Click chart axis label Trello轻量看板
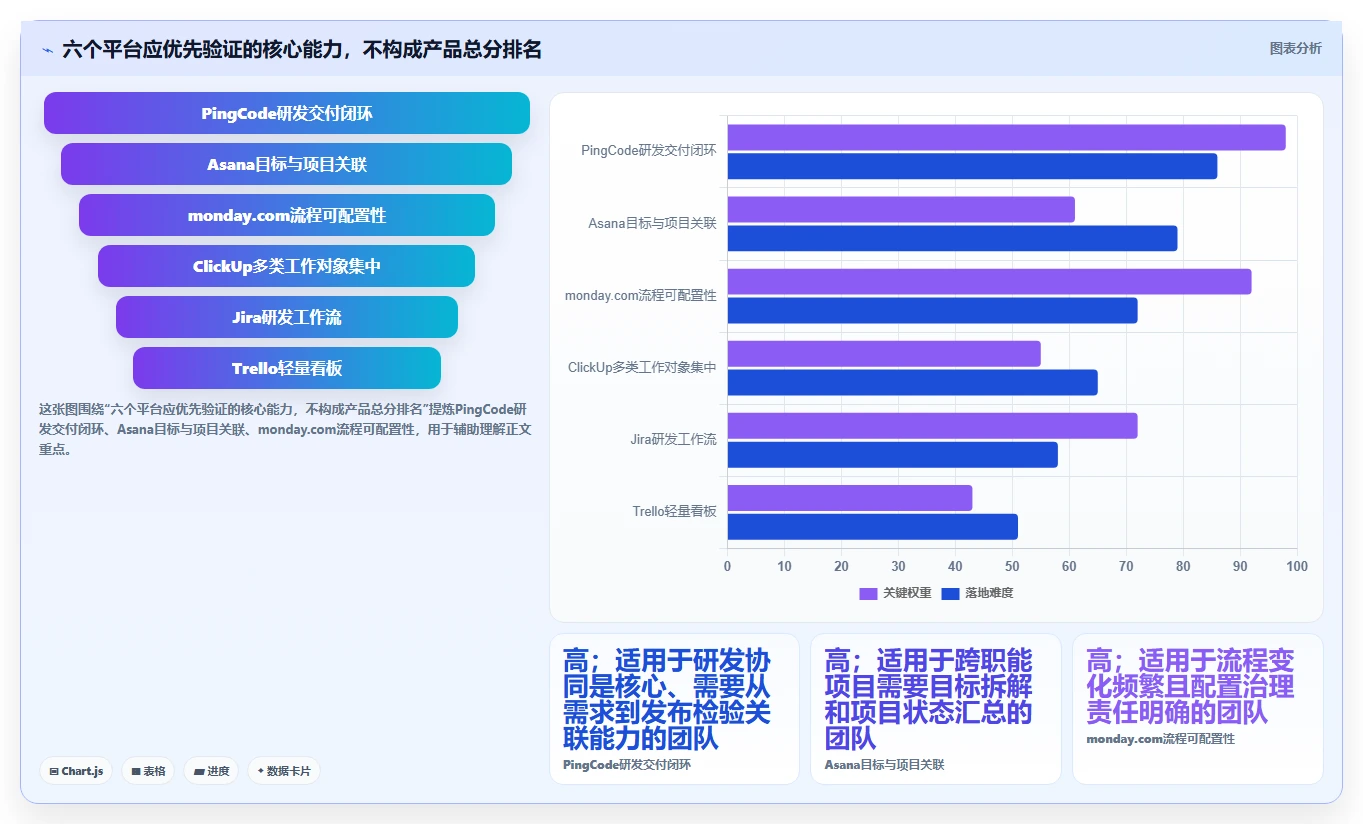Screen dimensions: 1363x824 click(675, 511)
